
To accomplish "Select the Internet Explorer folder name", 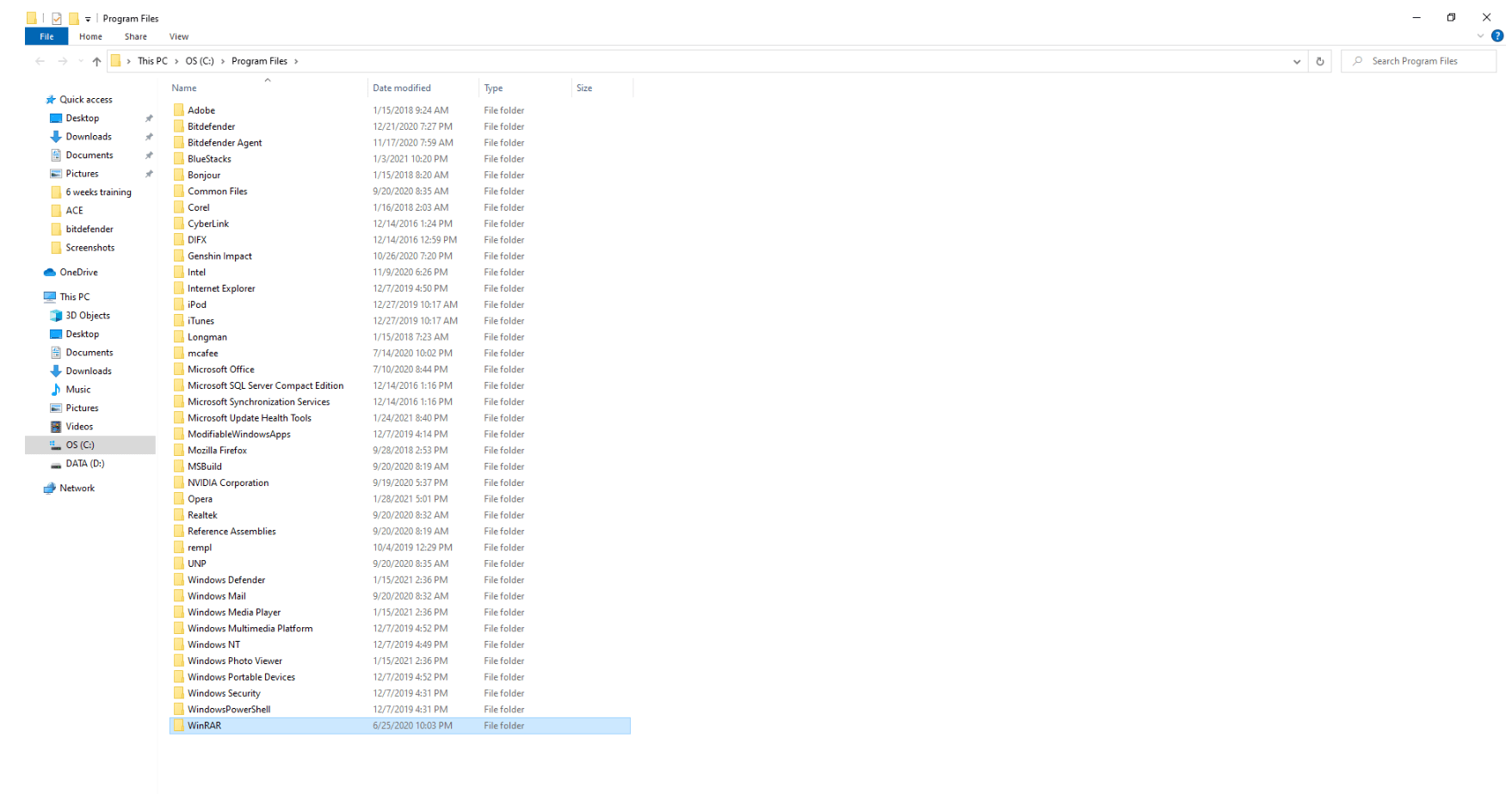I will [x=221, y=289].
